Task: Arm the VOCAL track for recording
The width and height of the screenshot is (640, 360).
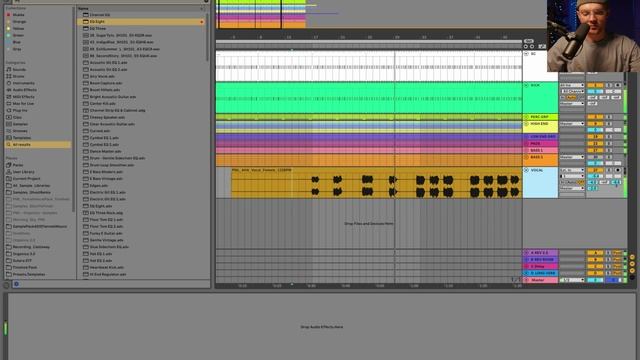Action: 618,170
